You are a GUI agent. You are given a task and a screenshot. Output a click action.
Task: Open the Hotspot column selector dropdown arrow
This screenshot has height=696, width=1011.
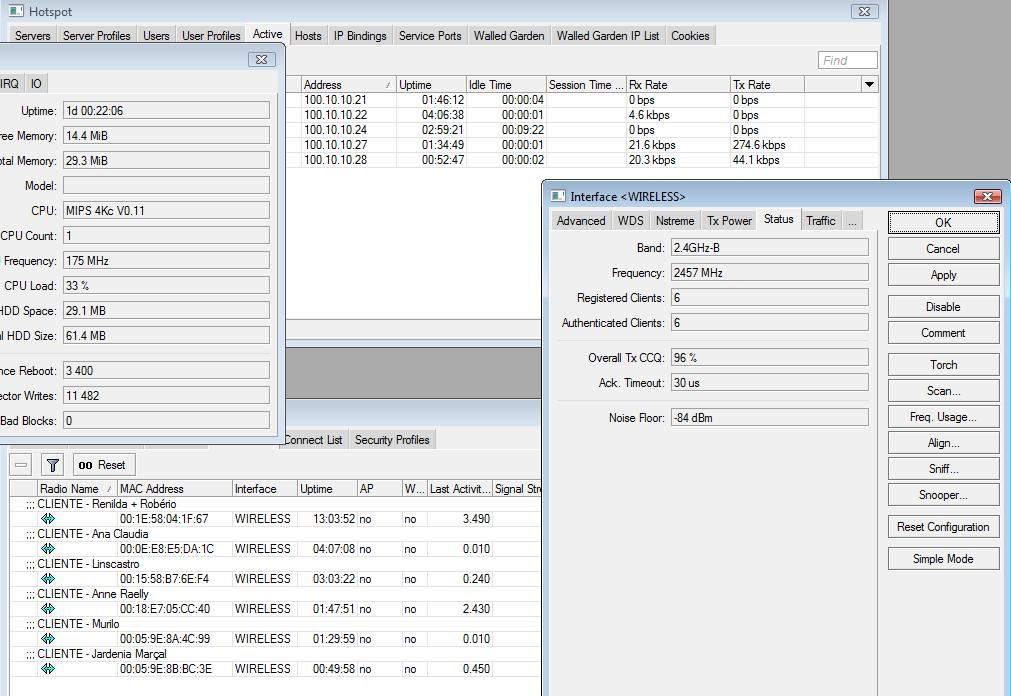pos(869,85)
